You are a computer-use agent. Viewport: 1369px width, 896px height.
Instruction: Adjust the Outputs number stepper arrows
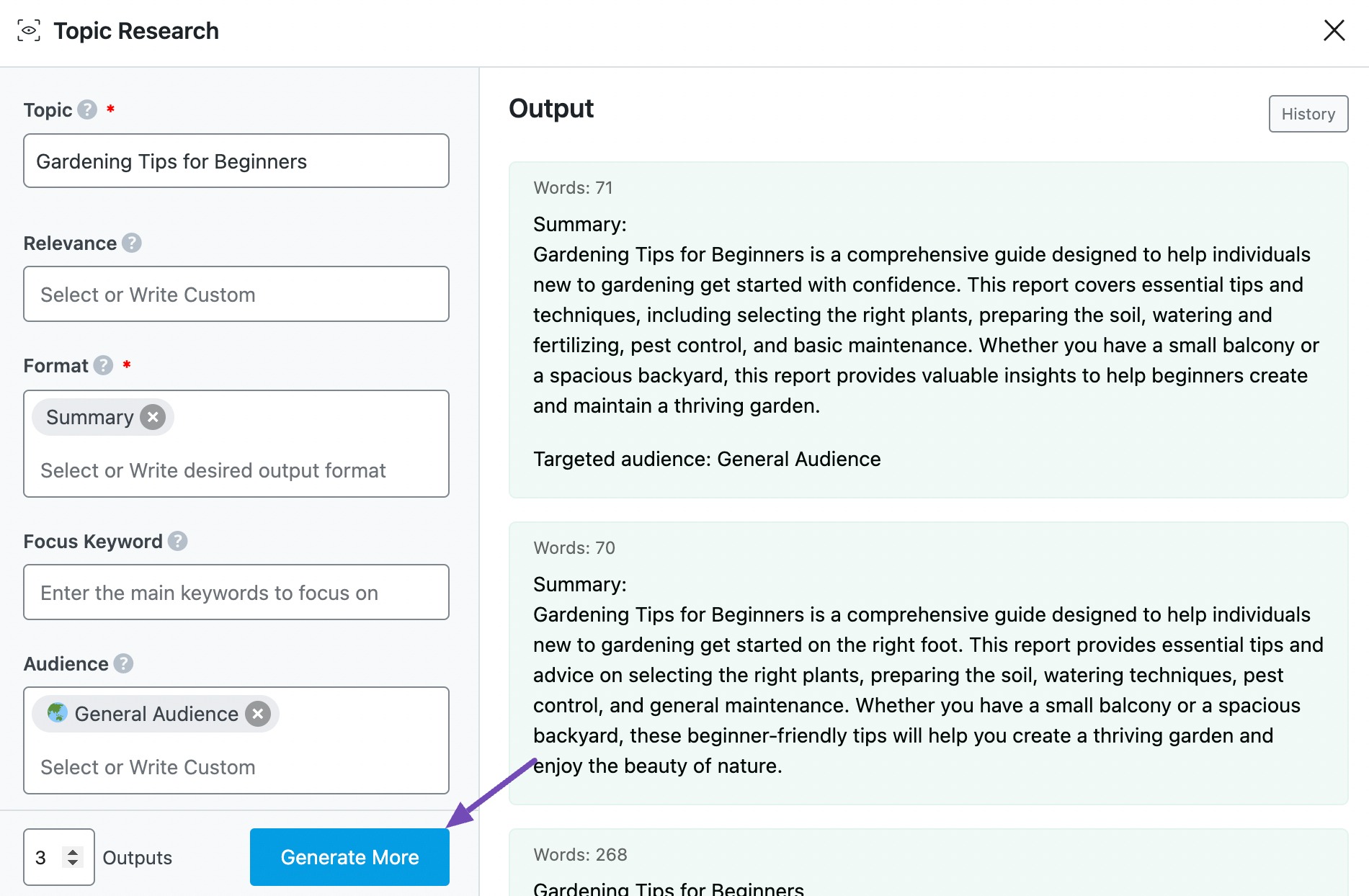(x=73, y=857)
